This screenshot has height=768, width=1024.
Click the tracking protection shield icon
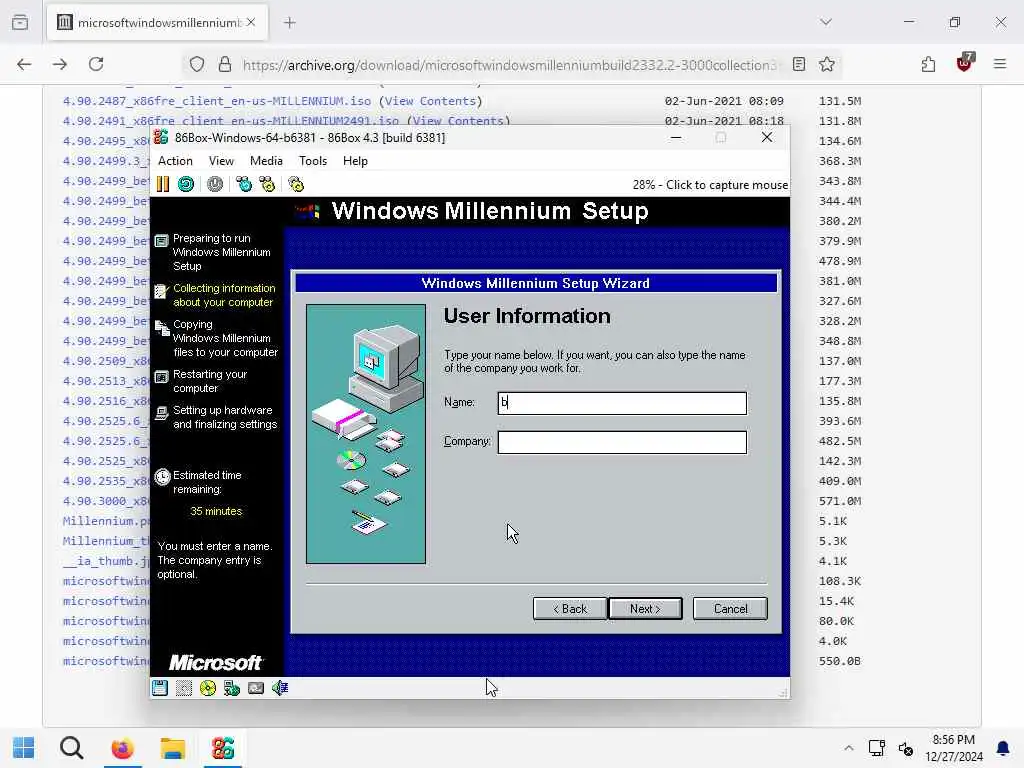pyautogui.click(x=197, y=64)
